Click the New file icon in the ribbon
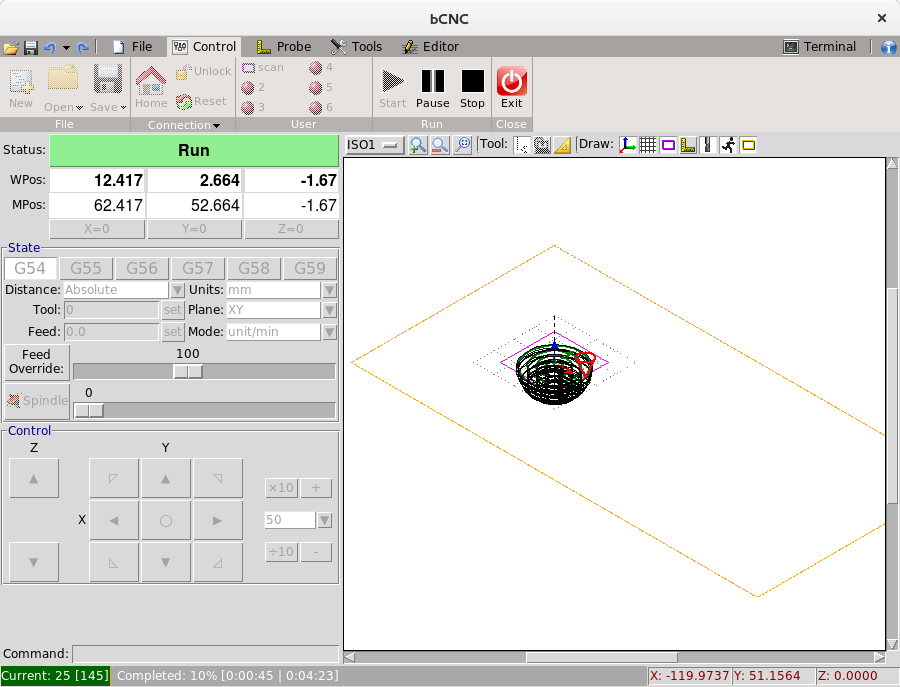This screenshot has width=900, height=687. click(x=21, y=81)
